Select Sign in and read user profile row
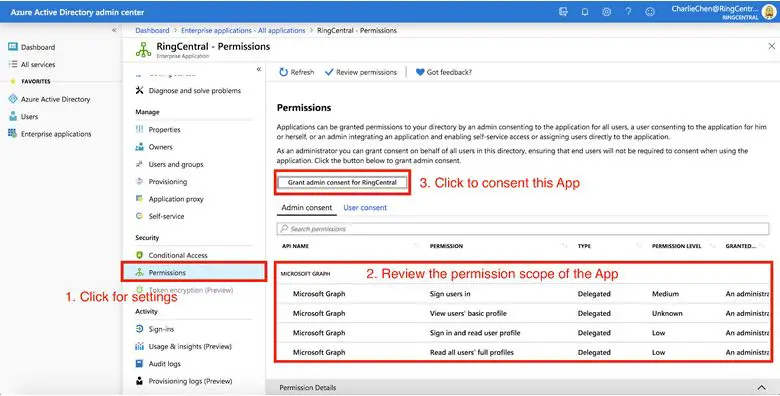 [523, 333]
